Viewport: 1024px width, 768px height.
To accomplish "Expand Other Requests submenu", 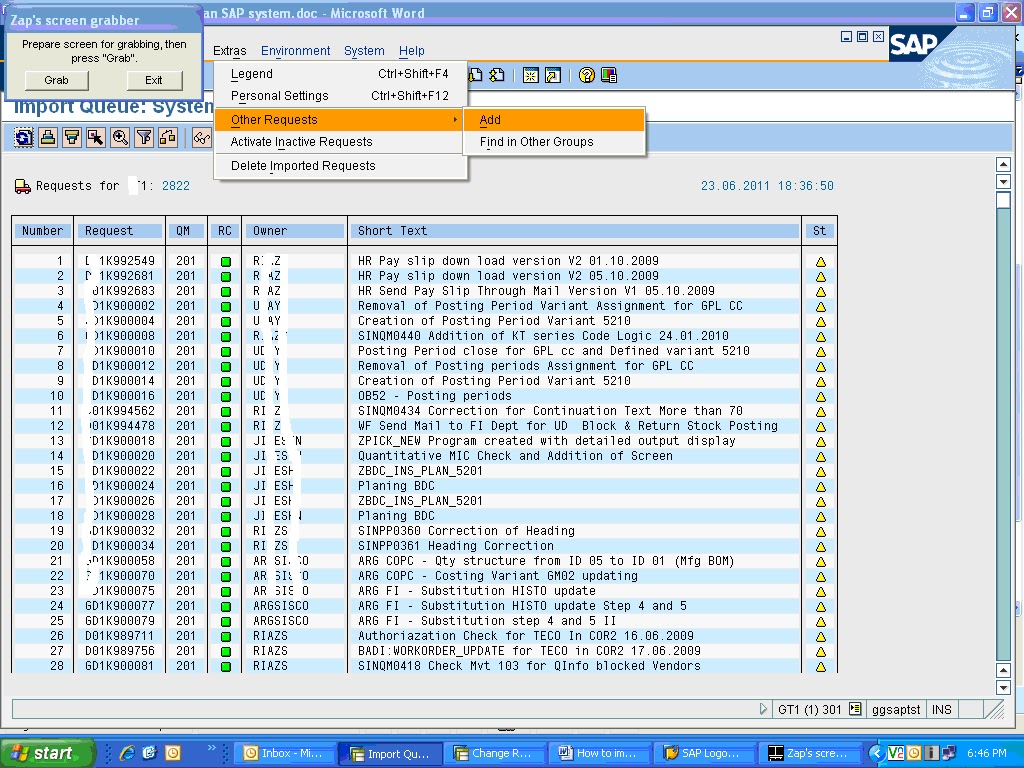I will tap(340, 120).
